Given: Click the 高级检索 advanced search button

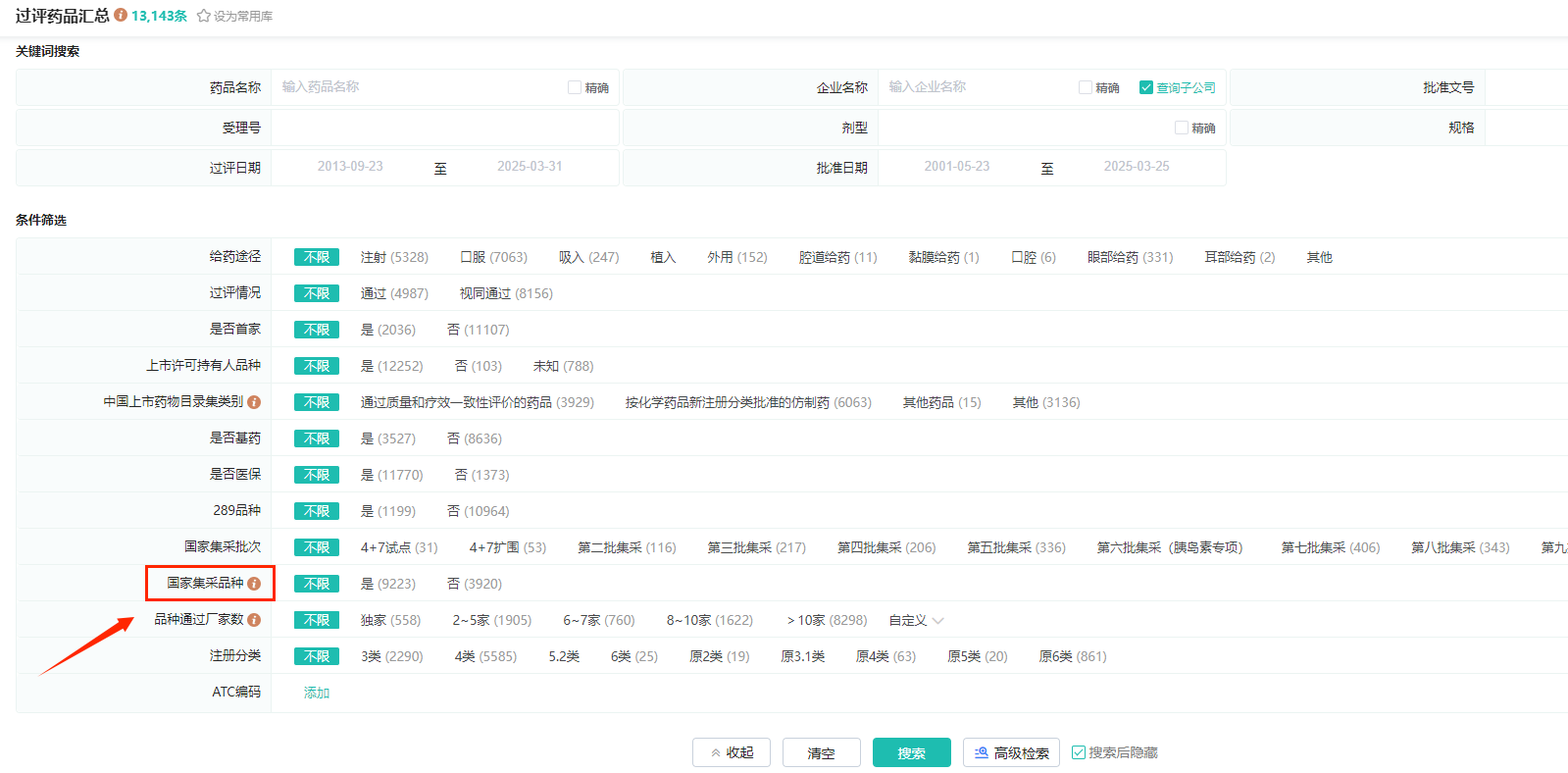Looking at the screenshot, I should pos(1011,752).
